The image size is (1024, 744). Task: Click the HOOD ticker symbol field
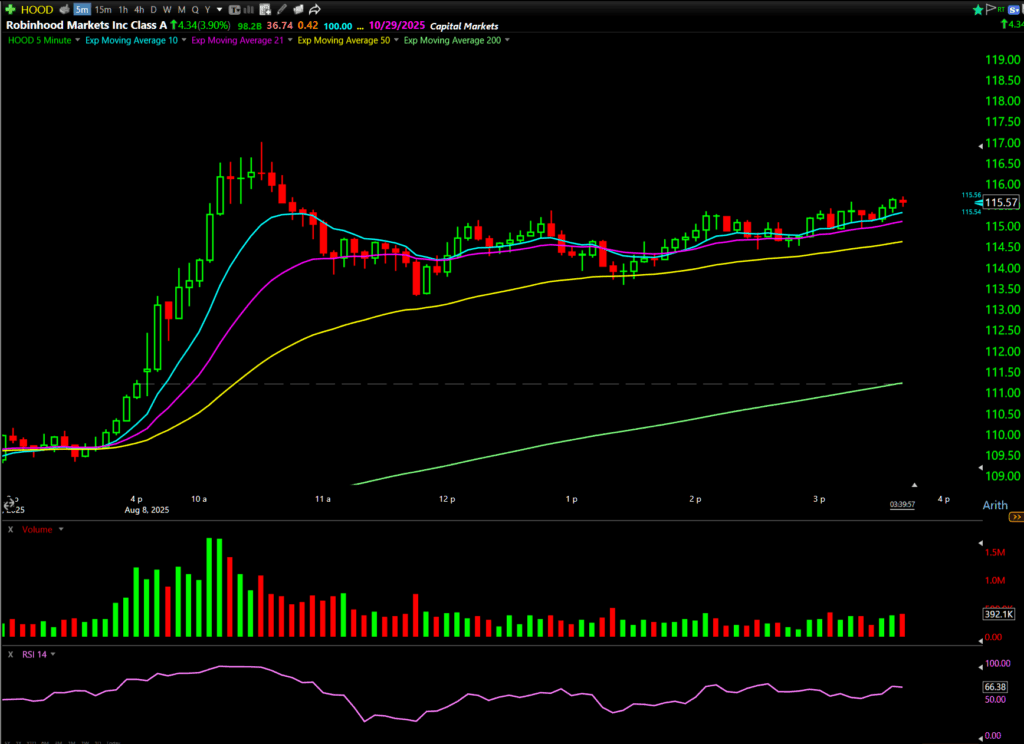click(37, 10)
